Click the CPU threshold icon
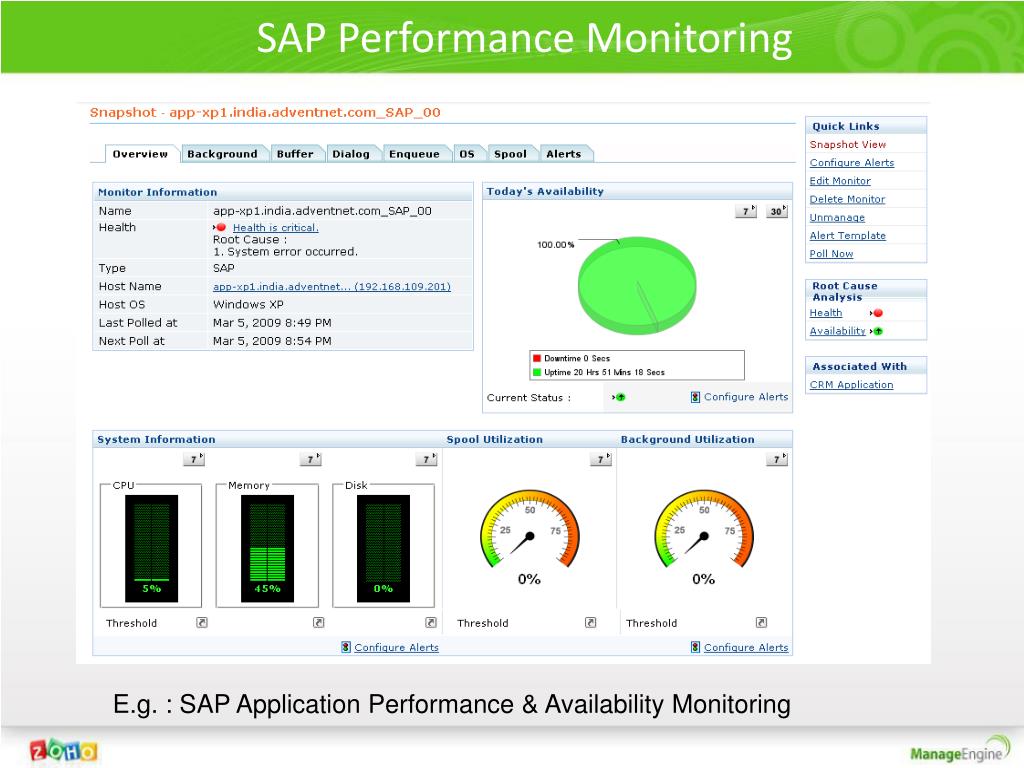Screen dimensions: 1024x768 (x=202, y=622)
